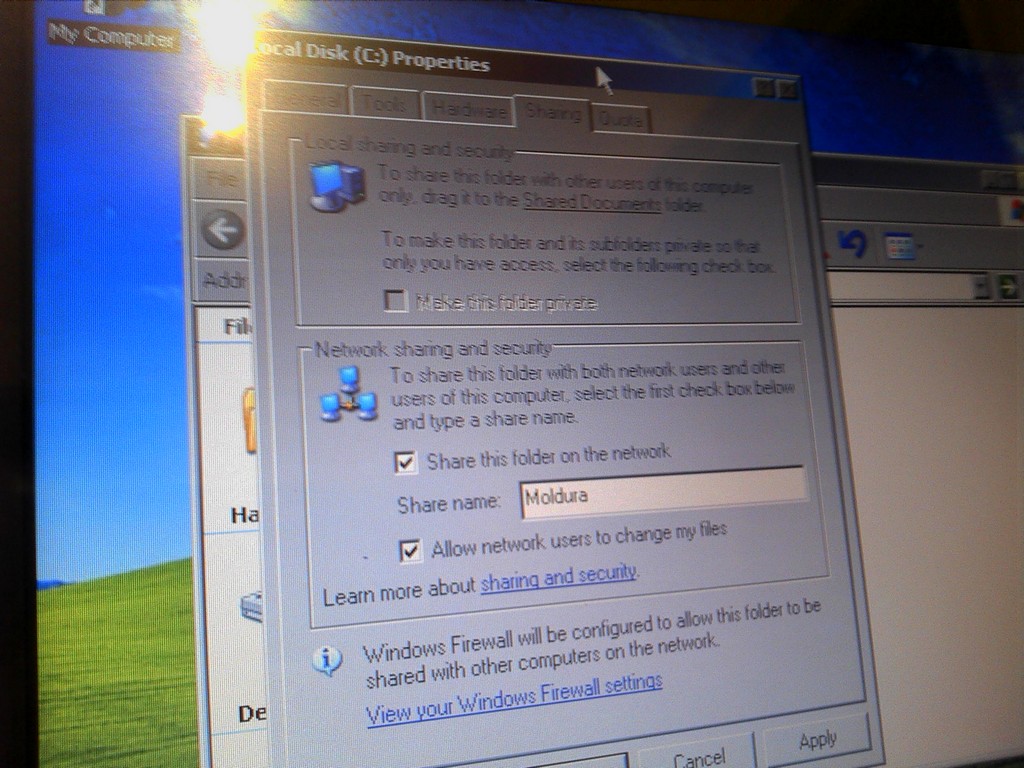Click the blue info icon beside Firewall notice

[327, 660]
